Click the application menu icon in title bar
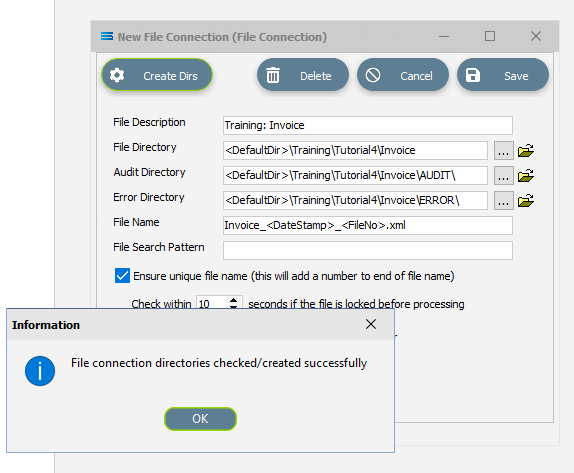The height and width of the screenshot is (473, 574). (x=107, y=36)
